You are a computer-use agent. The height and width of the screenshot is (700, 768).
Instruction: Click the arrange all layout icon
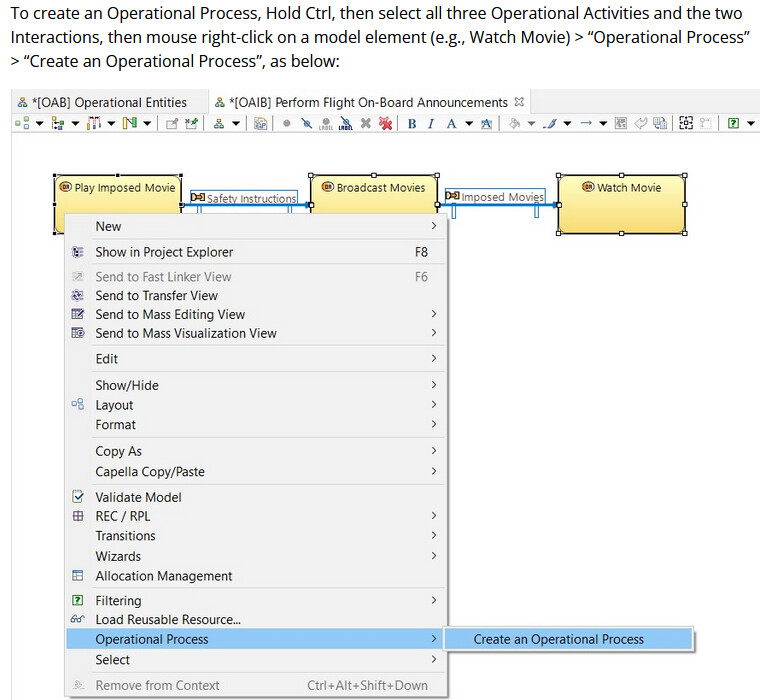coord(22,123)
